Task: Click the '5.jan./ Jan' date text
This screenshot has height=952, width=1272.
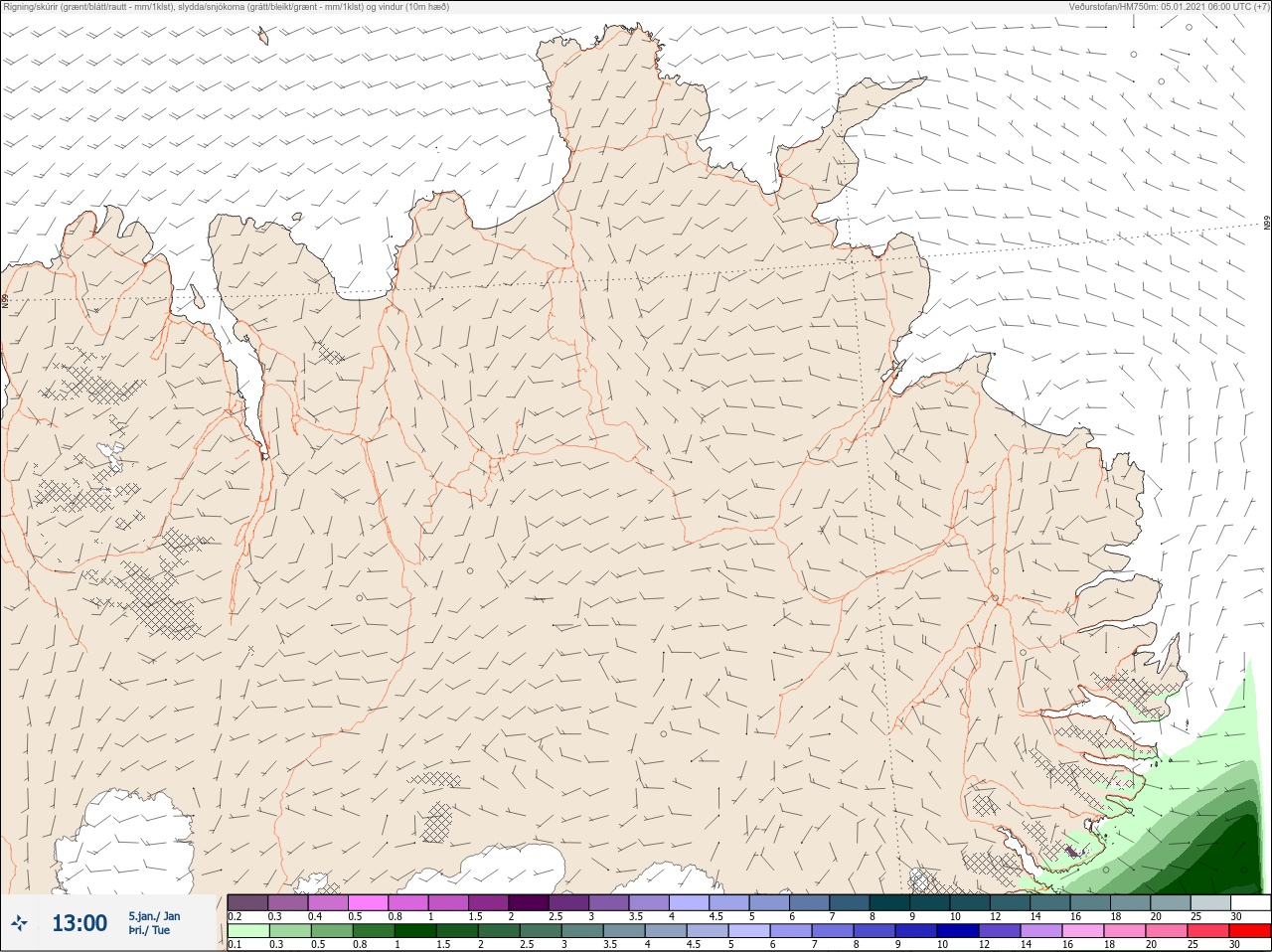Action: (x=155, y=916)
